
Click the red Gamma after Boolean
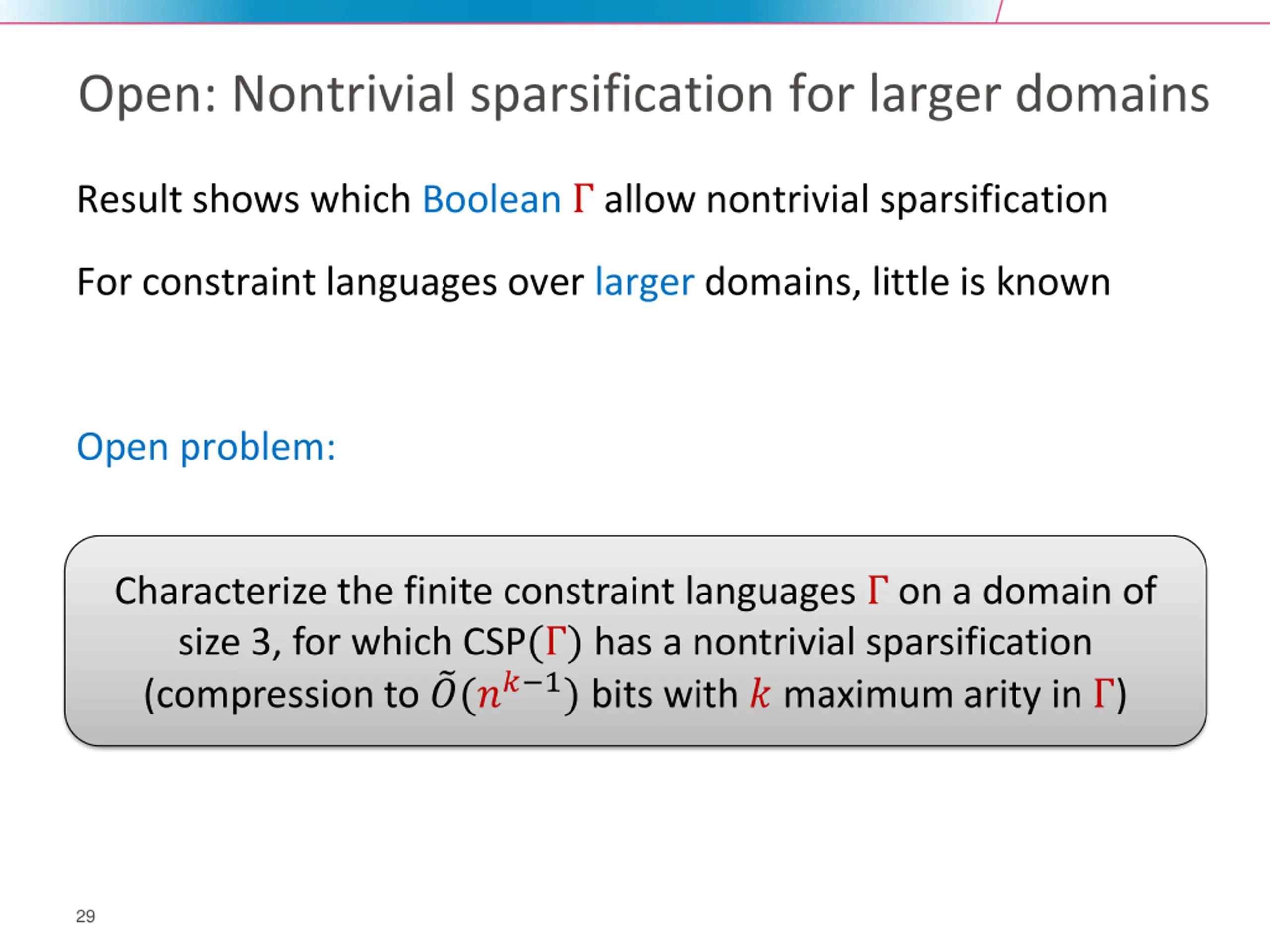pyautogui.click(x=583, y=198)
